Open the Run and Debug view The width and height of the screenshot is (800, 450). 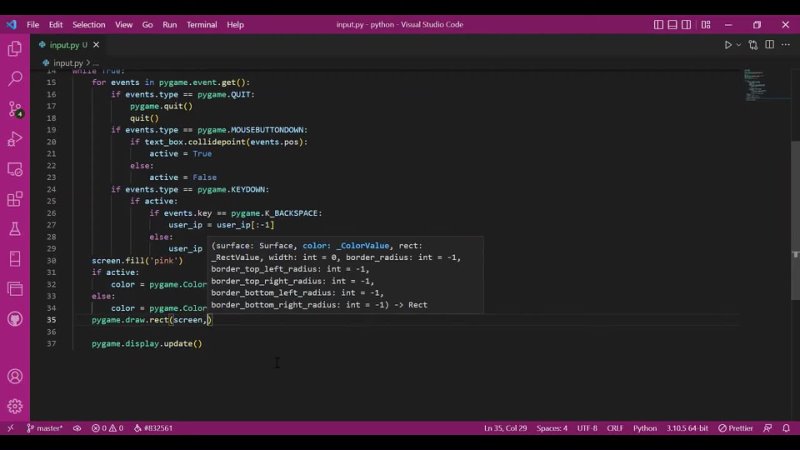pyautogui.click(x=15, y=139)
